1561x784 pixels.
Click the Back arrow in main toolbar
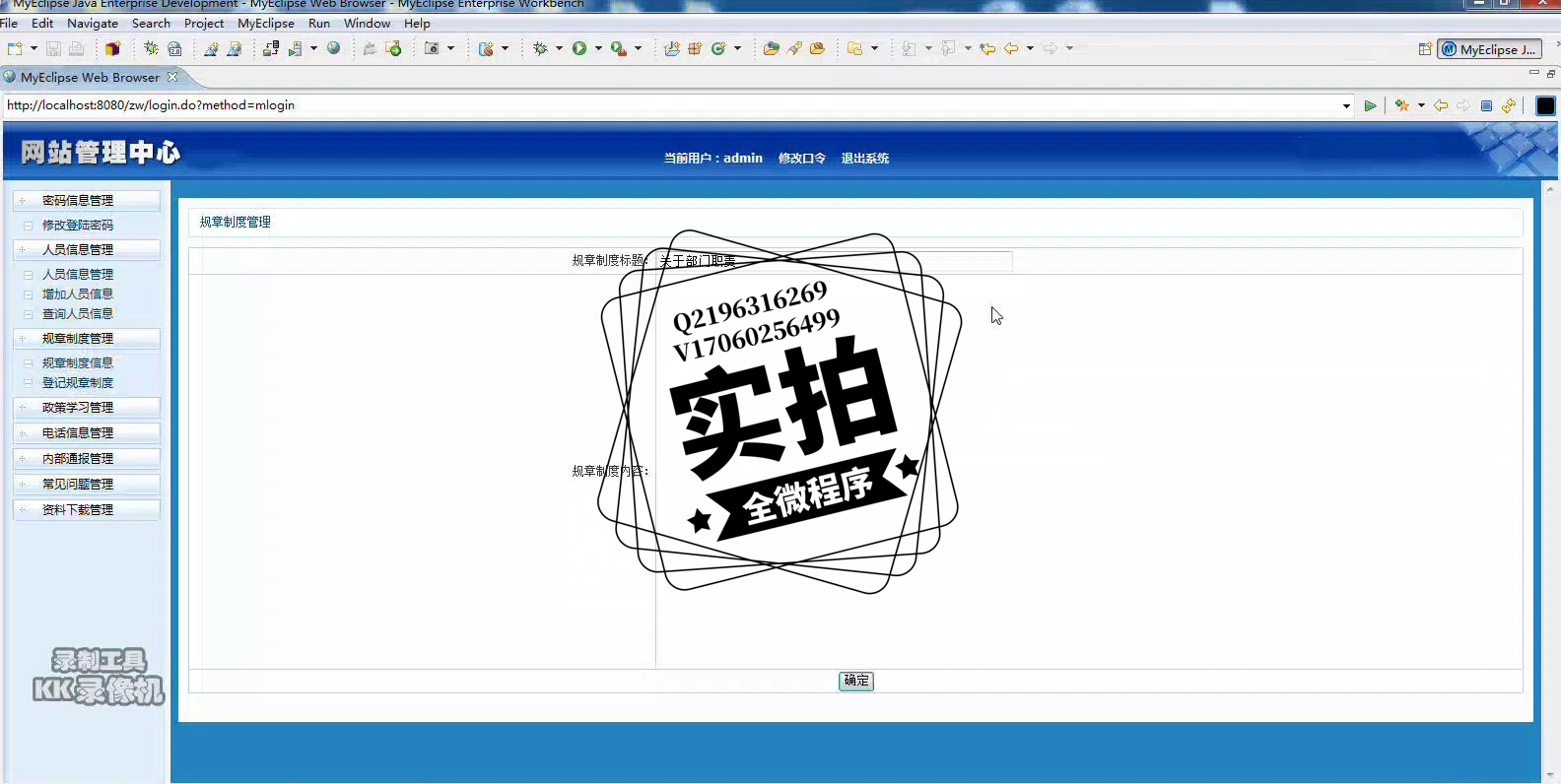(x=1011, y=48)
